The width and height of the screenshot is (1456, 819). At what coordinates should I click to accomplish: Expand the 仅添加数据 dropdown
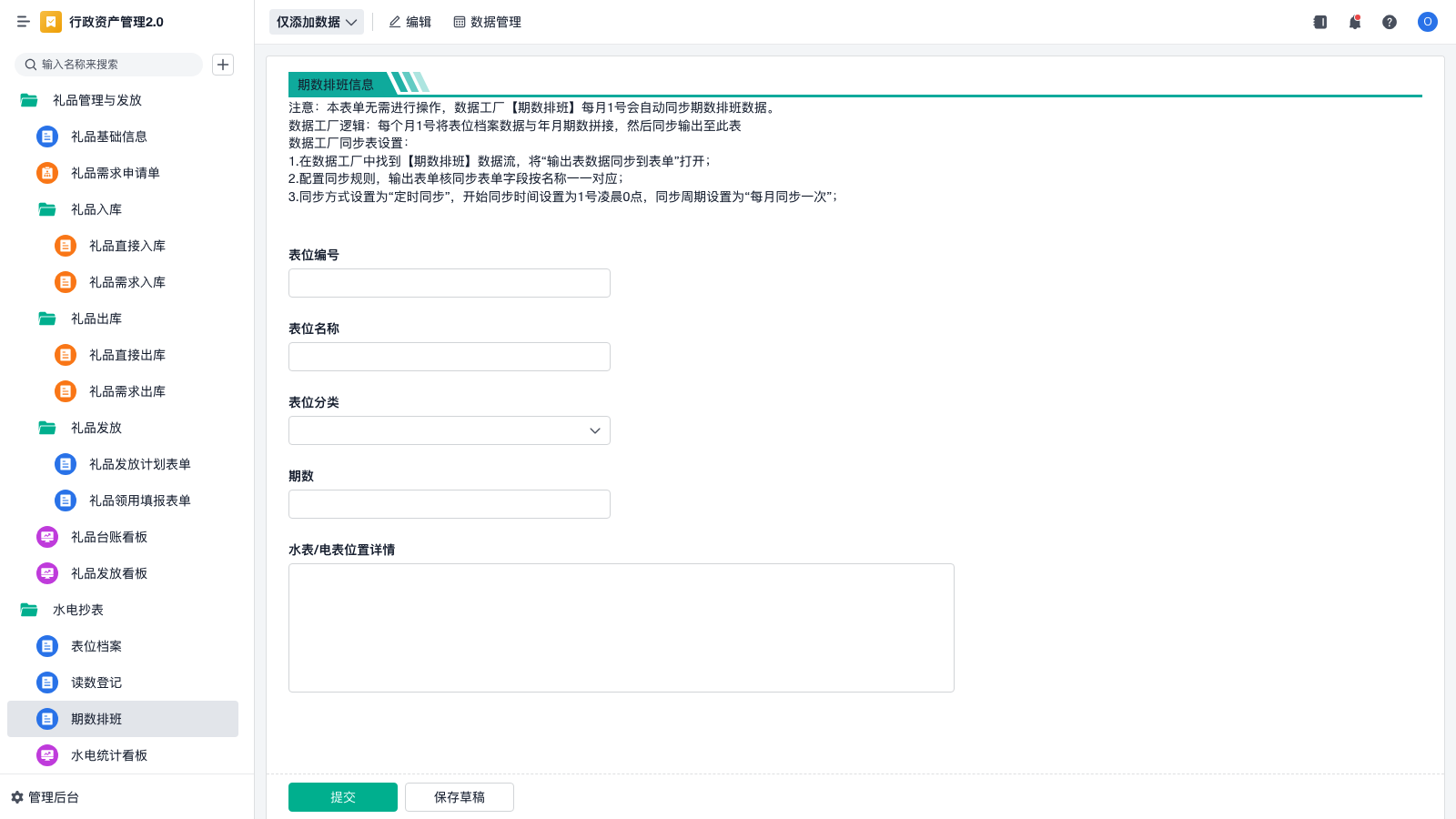pyautogui.click(x=316, y=22)
